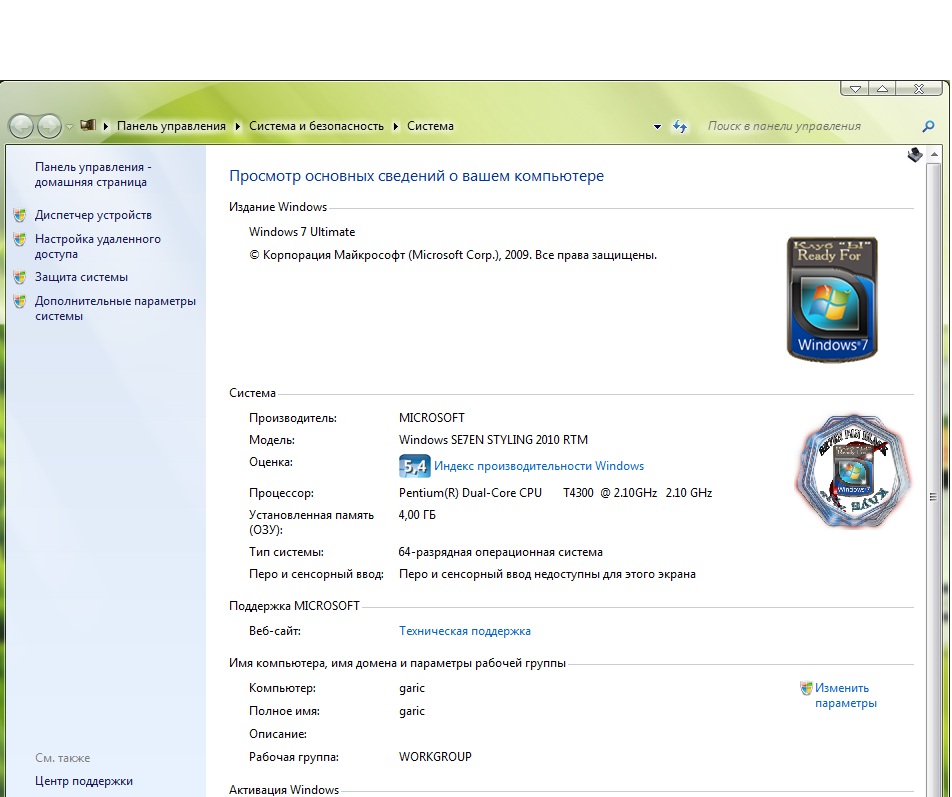
Task: Click the WORKGROUP value
Action: pos(435,757)
